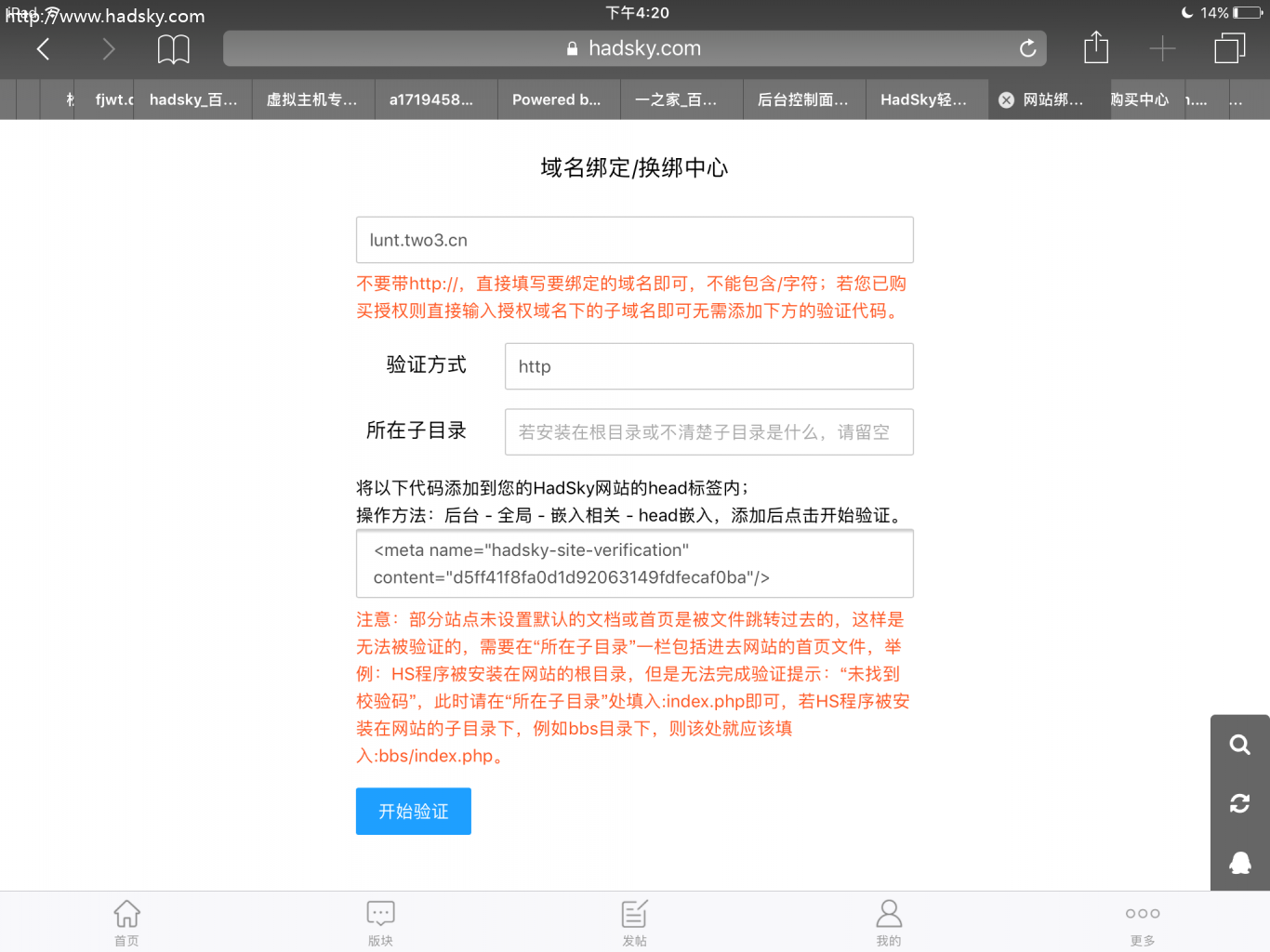Screen dimensions: 1270x952
Task: Click the meta verification code box
Action: click(x=635, y=563)
